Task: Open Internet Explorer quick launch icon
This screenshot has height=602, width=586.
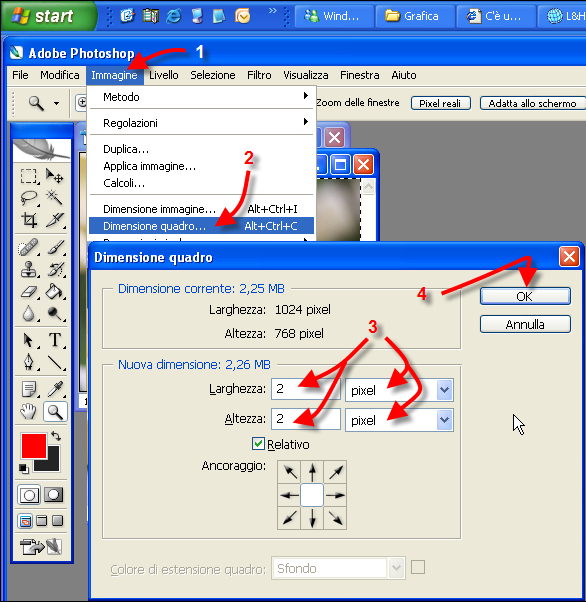Action: click(174, 16)
